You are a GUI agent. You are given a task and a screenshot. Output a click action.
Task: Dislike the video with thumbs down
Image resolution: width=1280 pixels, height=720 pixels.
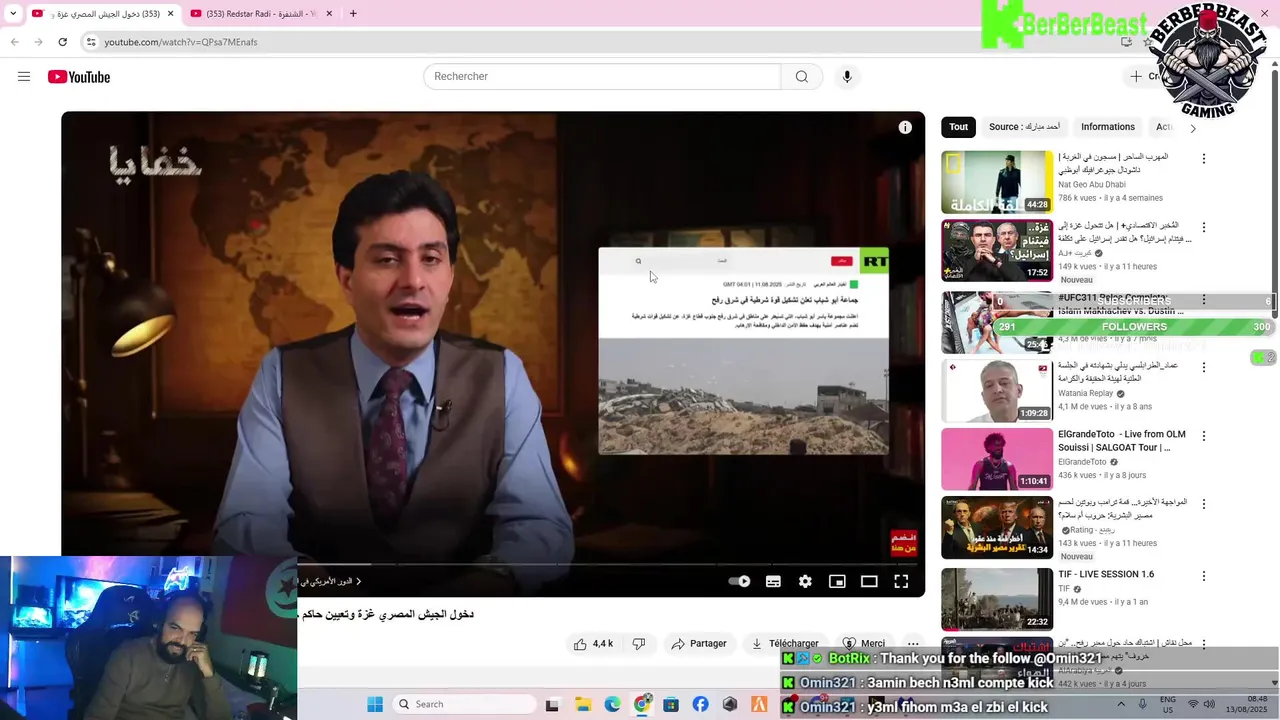(x=639, y=644)
